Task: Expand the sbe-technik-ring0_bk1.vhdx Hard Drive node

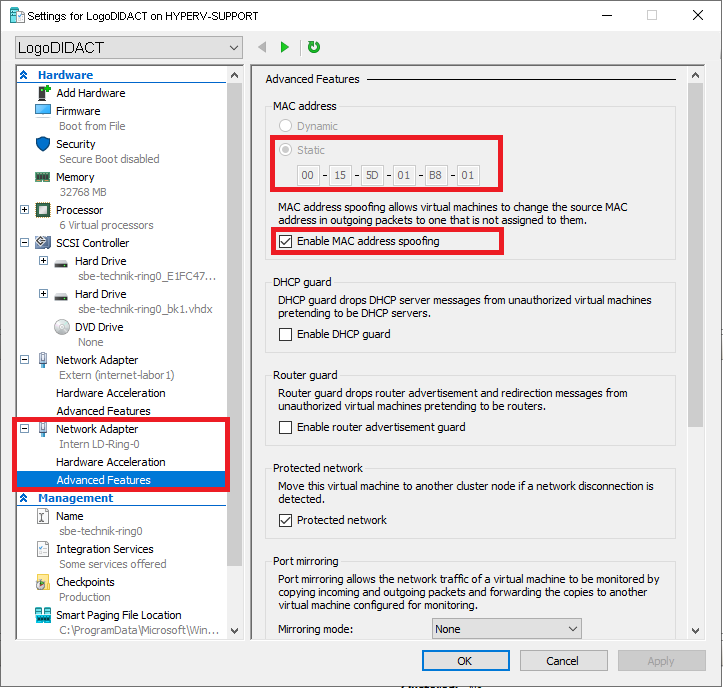Action: [x=43, y=293]
